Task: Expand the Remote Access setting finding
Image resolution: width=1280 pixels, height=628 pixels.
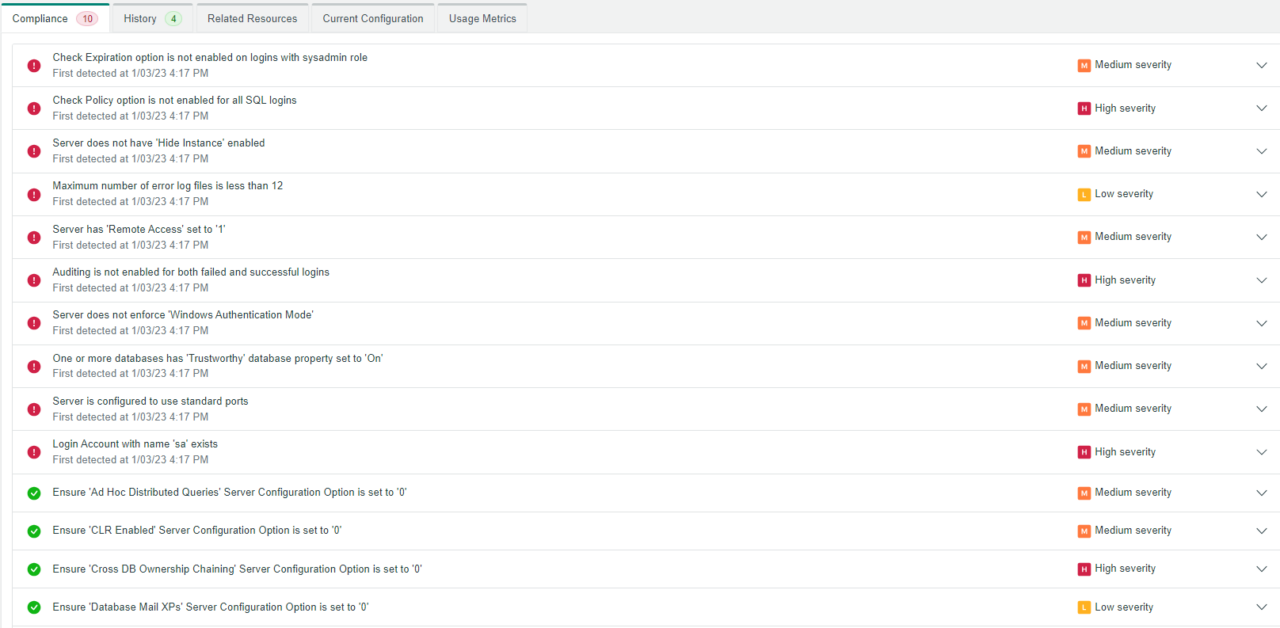Action: coord(1261,237)
